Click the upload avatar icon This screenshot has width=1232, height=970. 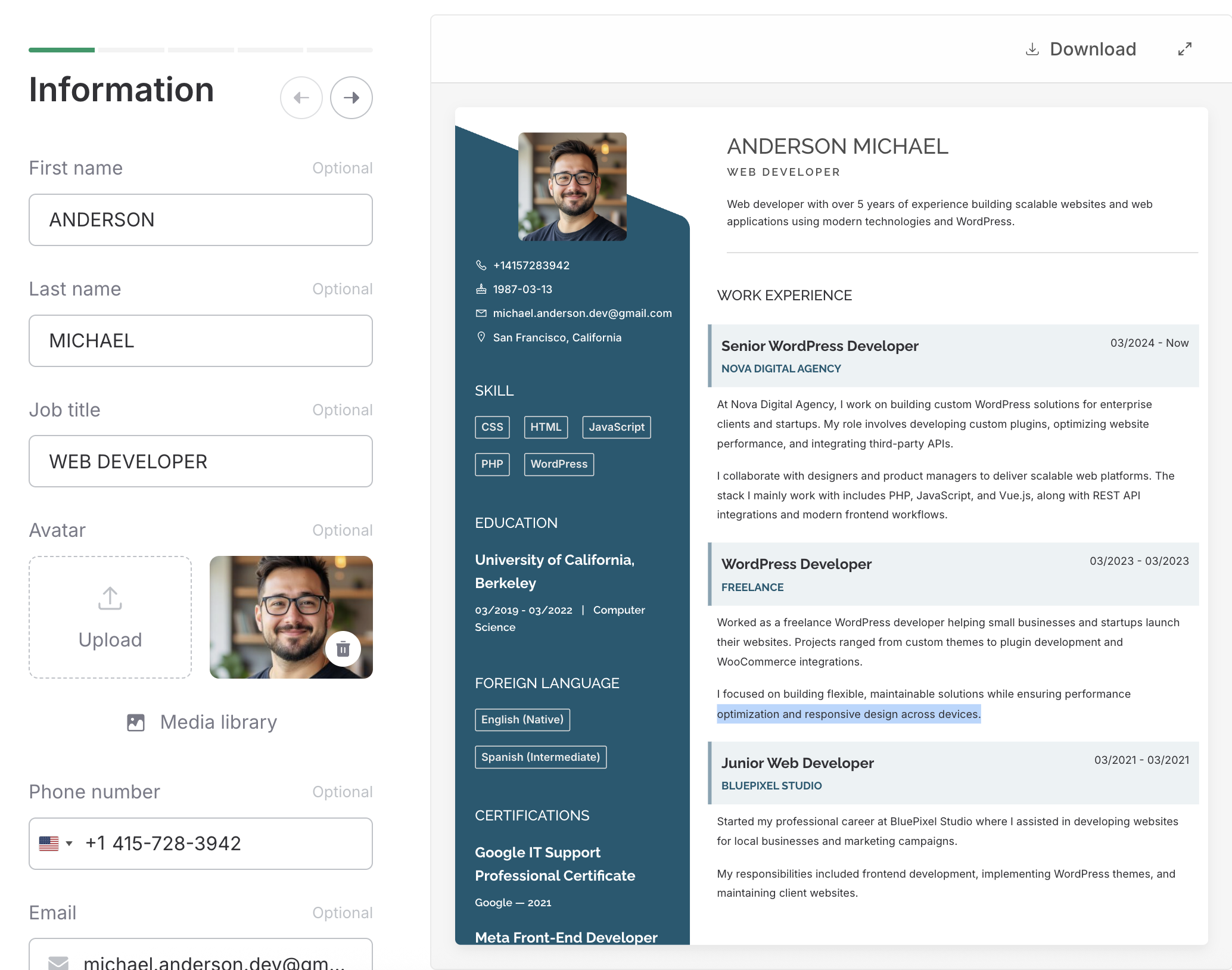(x=110, y=598)
